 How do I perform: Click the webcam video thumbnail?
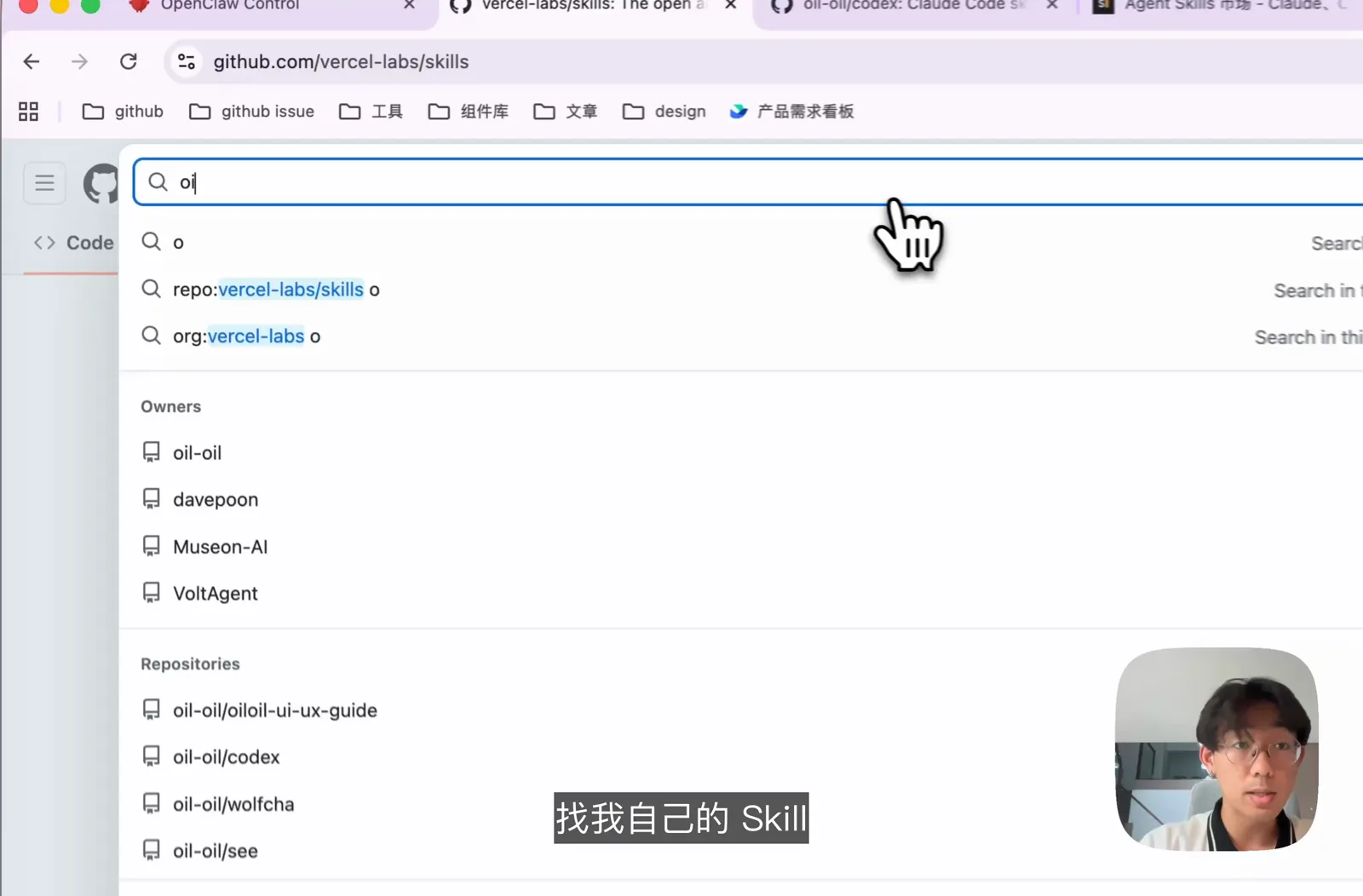pyautogui.click(x=1216, y=750)
